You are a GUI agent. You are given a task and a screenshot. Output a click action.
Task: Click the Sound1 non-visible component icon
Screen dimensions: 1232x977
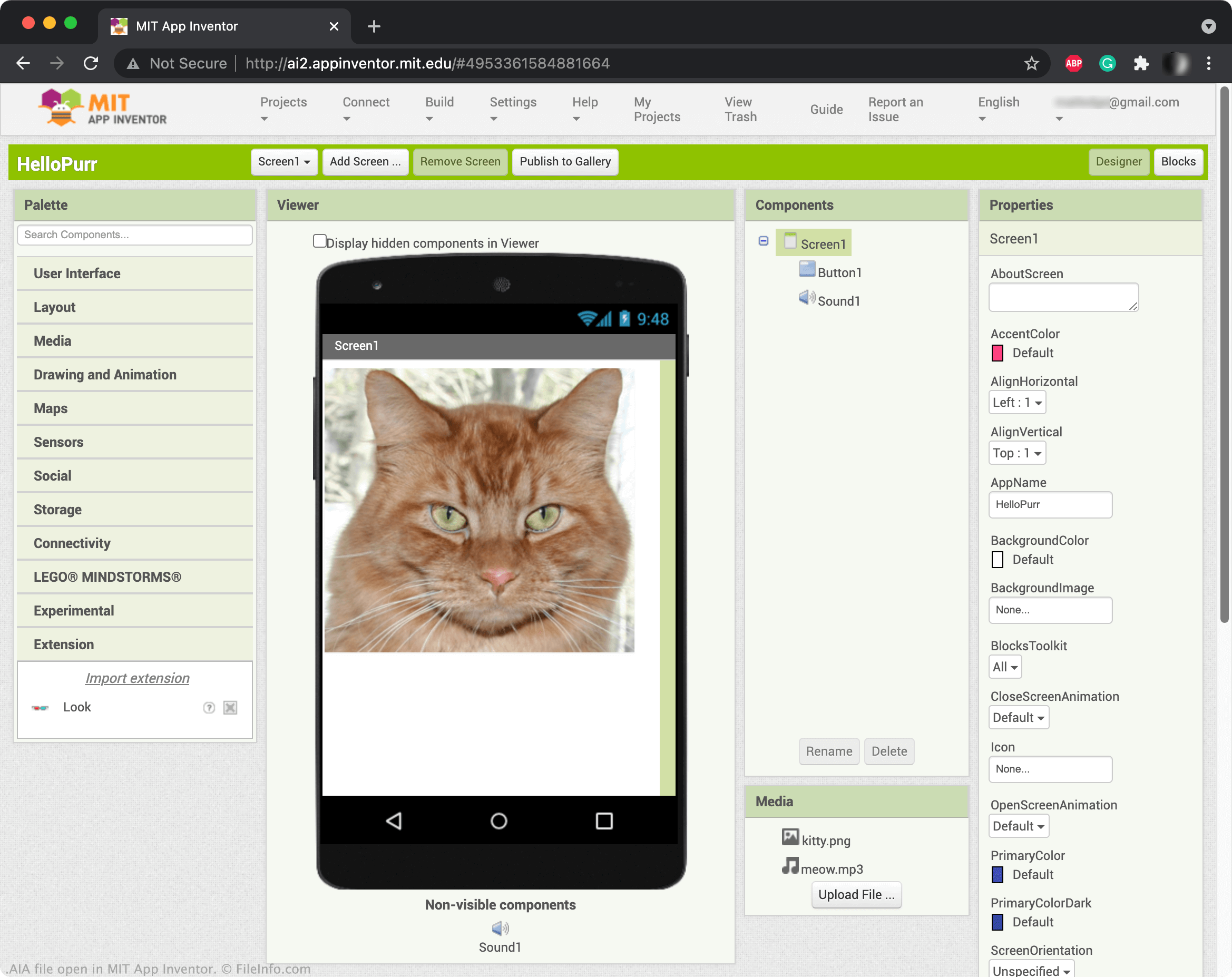coord(500,927)
